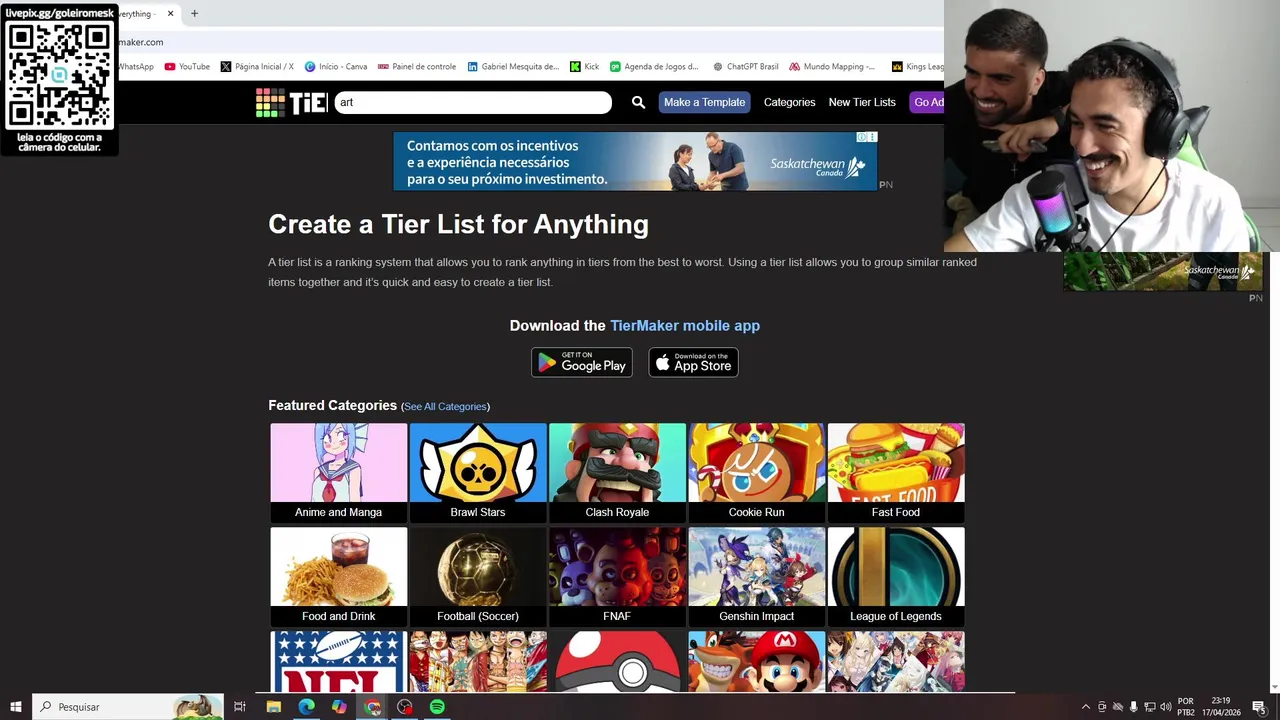Screen dimensions: 1280x720
Task: Open a new browser tab with plus button
Action: (194, 14)
